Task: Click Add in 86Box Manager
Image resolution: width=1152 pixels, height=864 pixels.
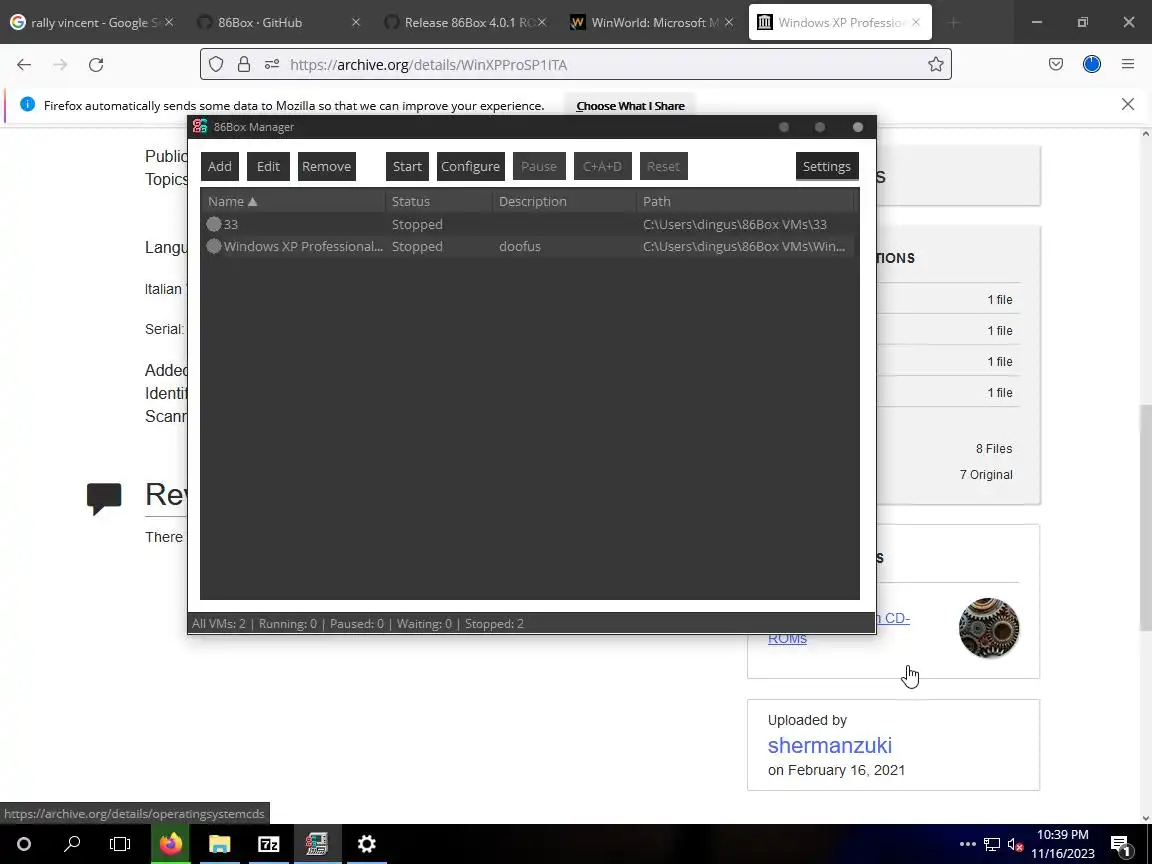Action: pyautogui.click(x=220, y=166)
